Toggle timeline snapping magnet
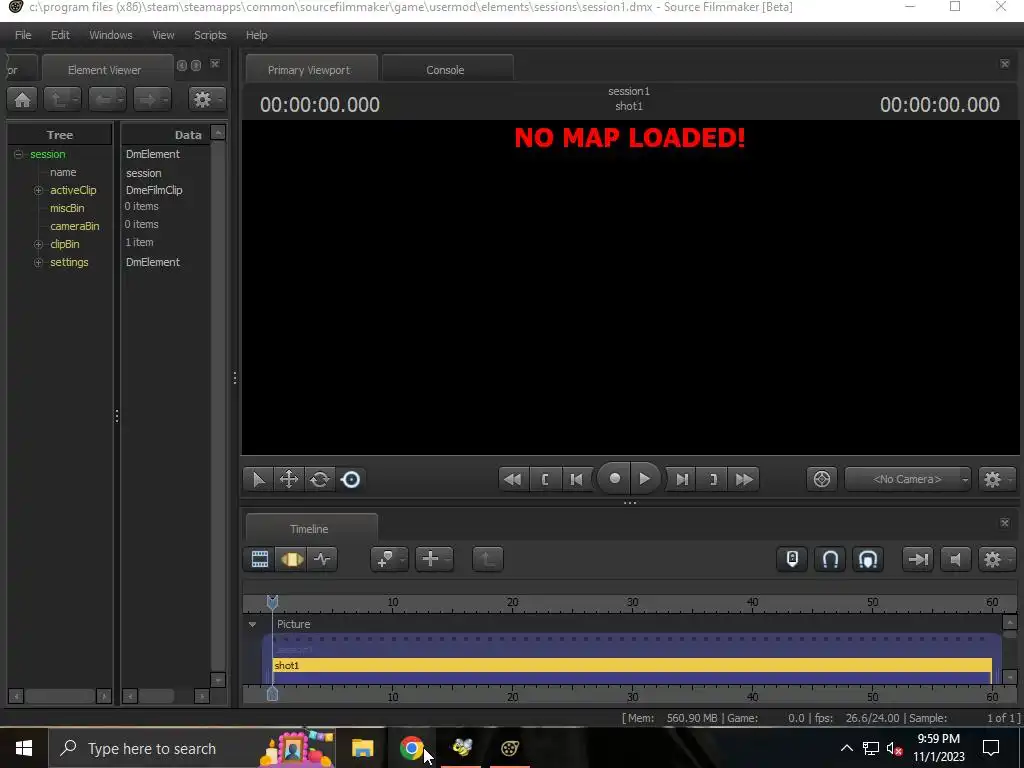This screenshot has height=768, width=1024. [x=830, y=559]
